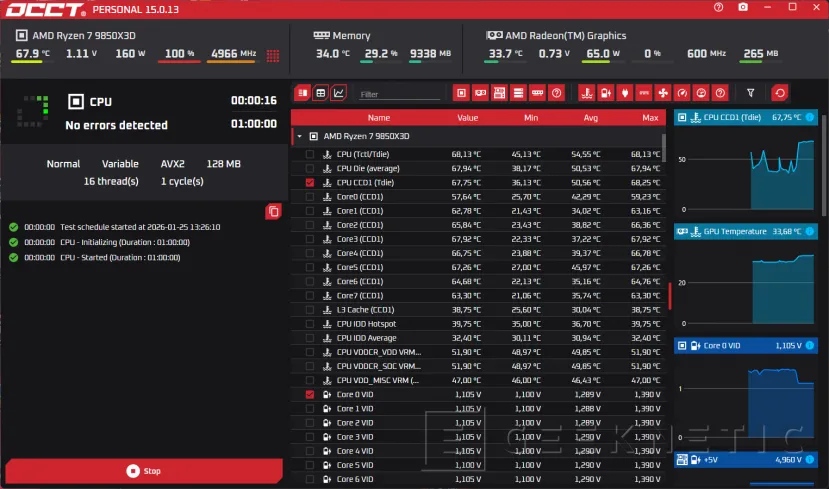
Task: Reset the min/max sensor statistics
Action: (780, 93)
